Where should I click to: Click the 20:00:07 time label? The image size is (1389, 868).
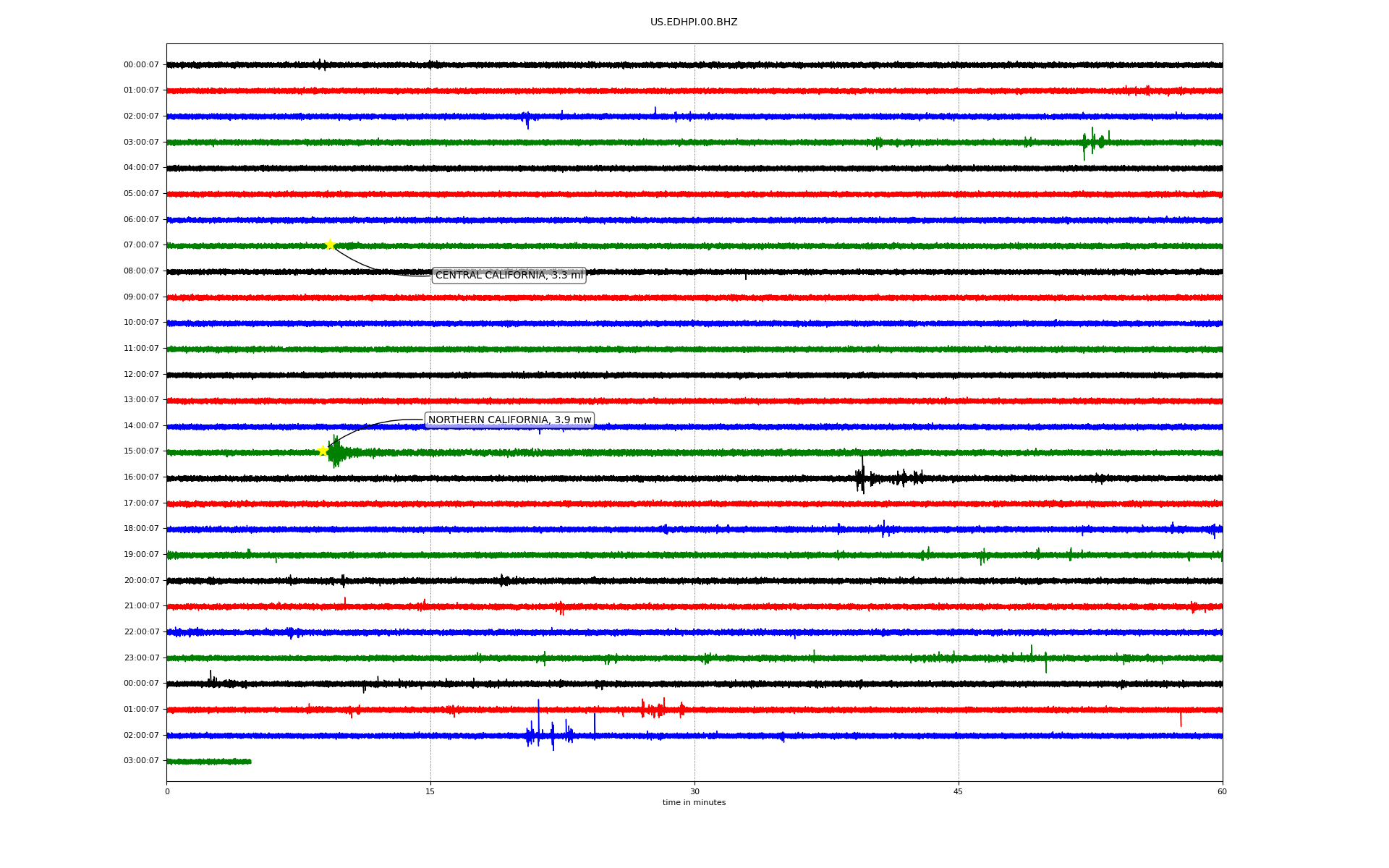click(141, 580)
